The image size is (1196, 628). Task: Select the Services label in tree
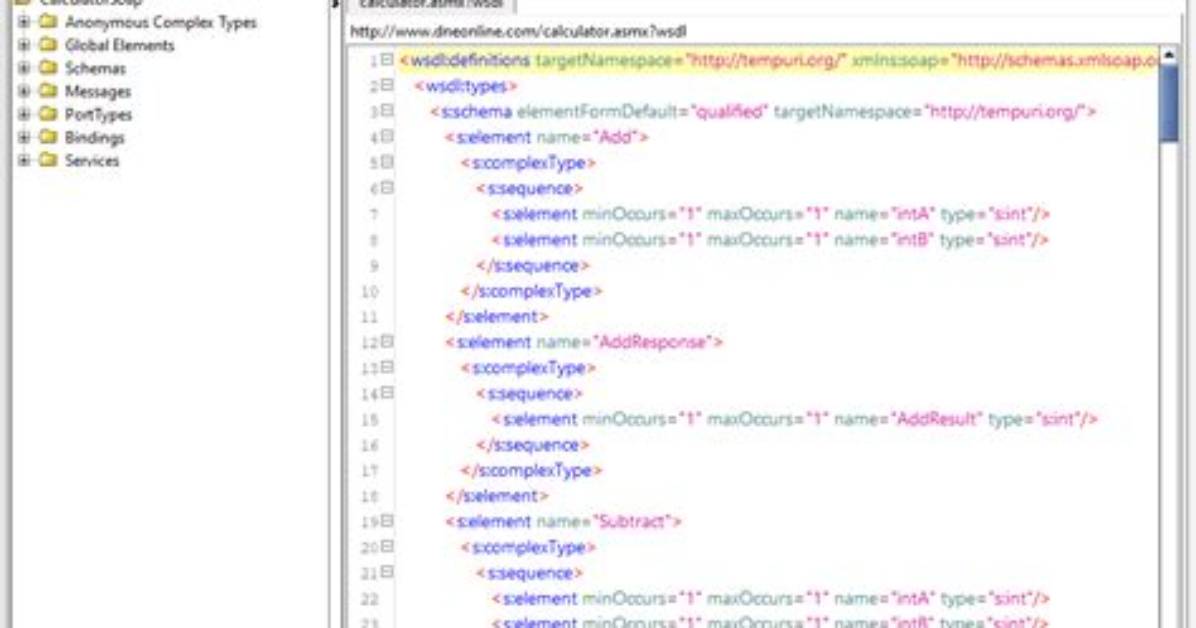click(x=92, y=160)
